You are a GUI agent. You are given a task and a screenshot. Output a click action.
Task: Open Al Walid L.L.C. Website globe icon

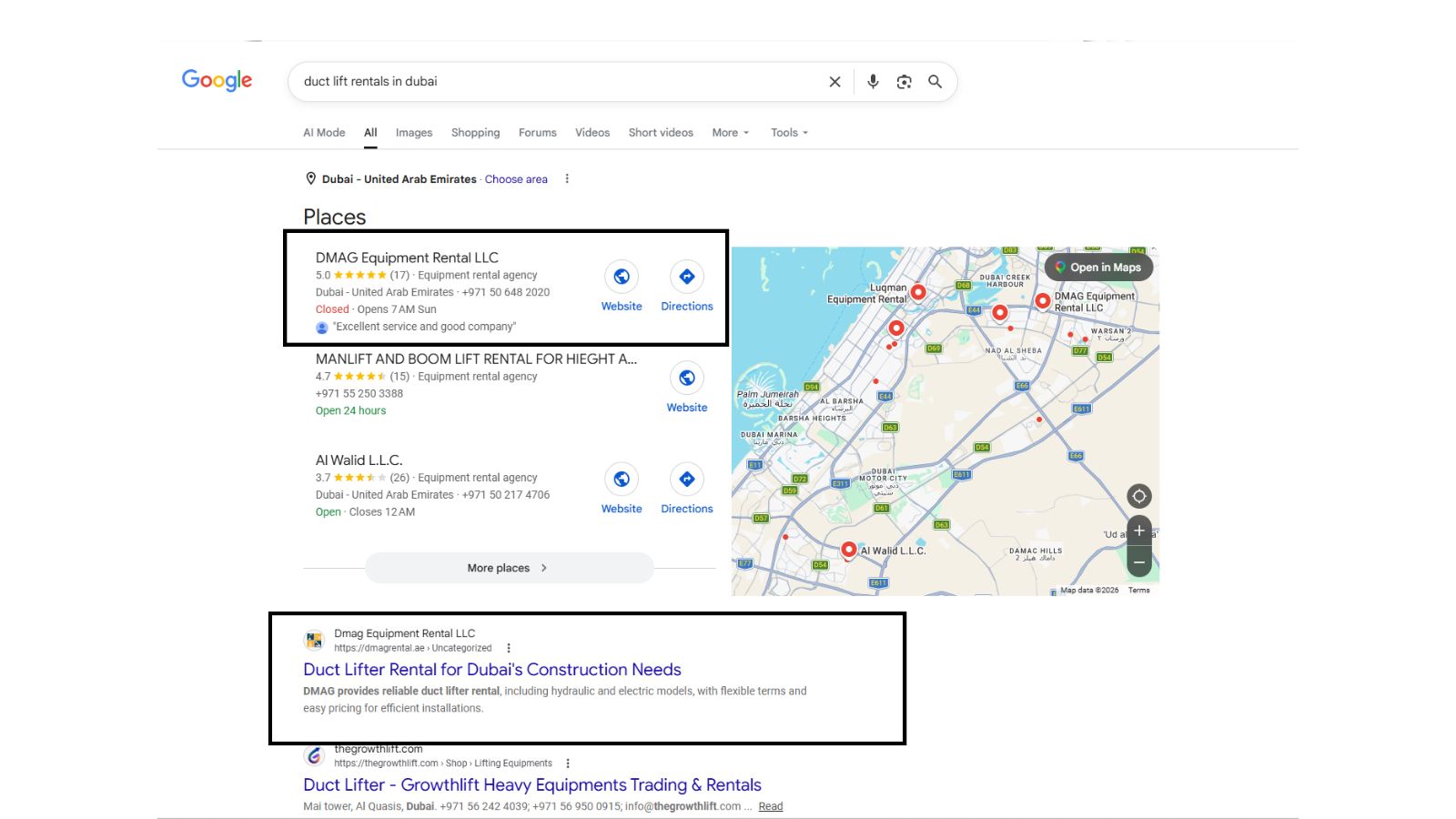pos(622,479)
